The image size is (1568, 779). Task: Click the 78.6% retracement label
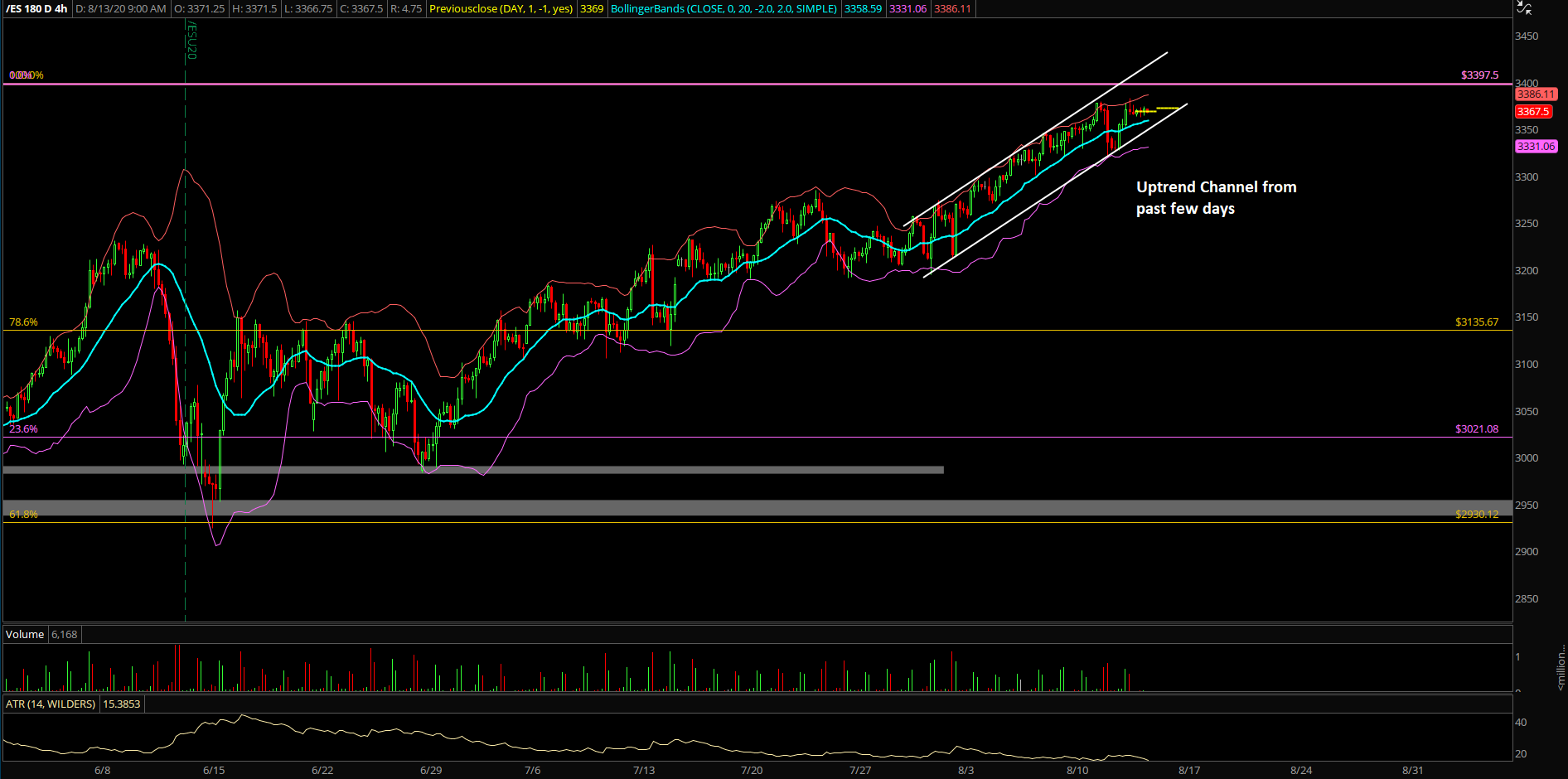tap(23, 322)
